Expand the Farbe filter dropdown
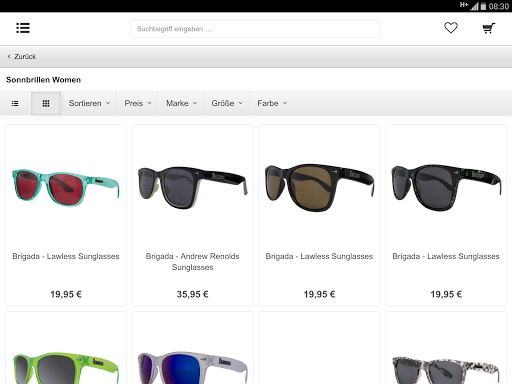The width and height of the screenshot is (512, 384). 272,104
